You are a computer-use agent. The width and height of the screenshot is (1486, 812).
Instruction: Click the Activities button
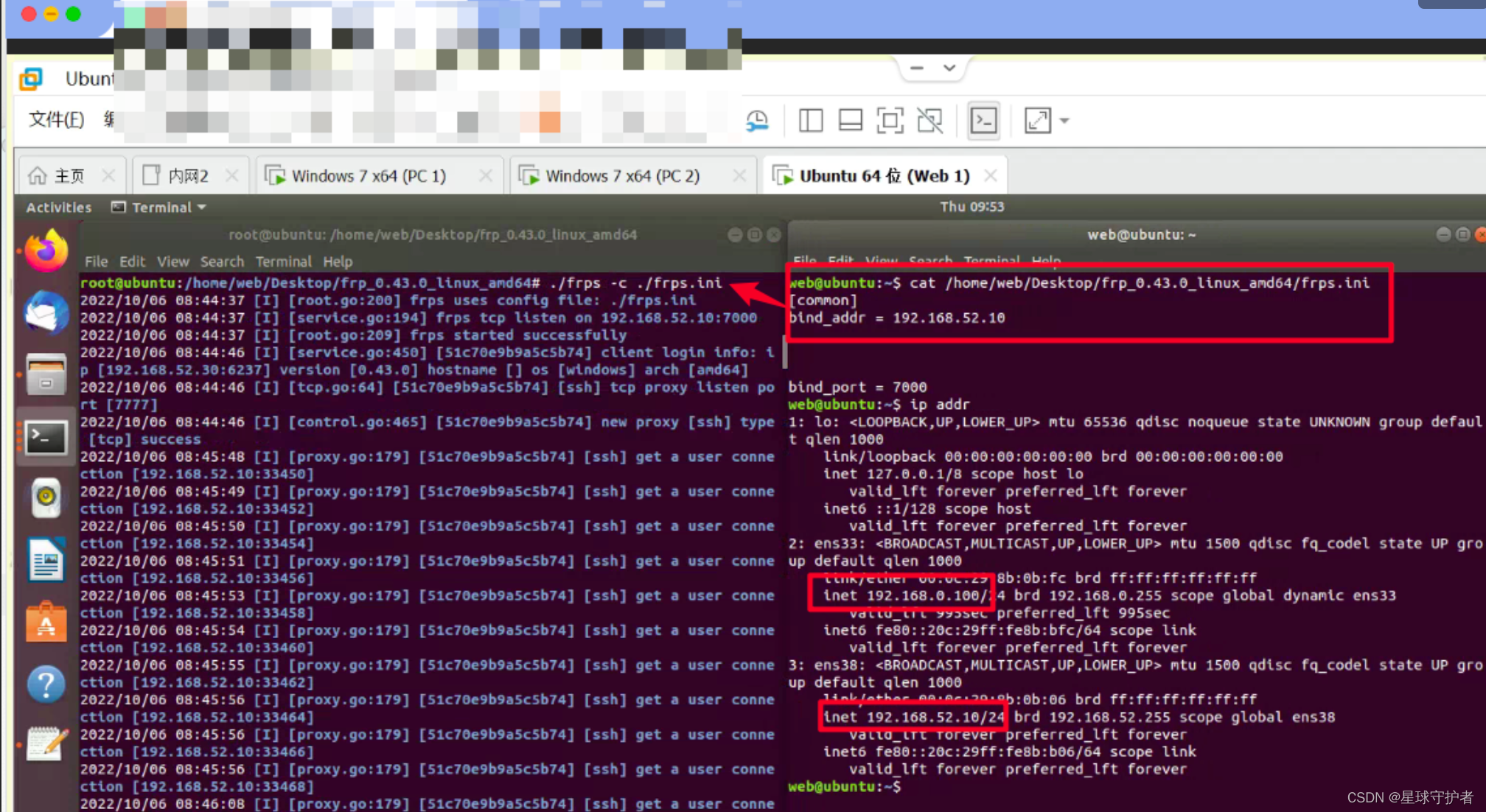pyautogui.click(x=58, y=208)
